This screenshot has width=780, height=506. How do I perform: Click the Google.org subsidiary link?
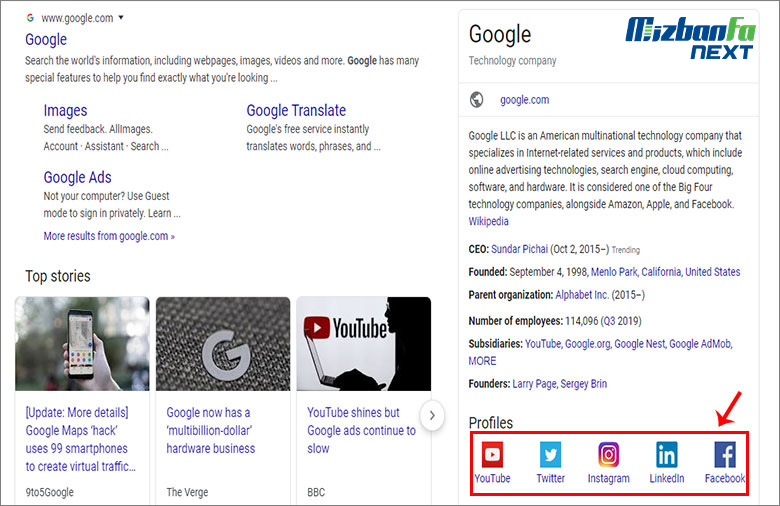coord(587,344)
